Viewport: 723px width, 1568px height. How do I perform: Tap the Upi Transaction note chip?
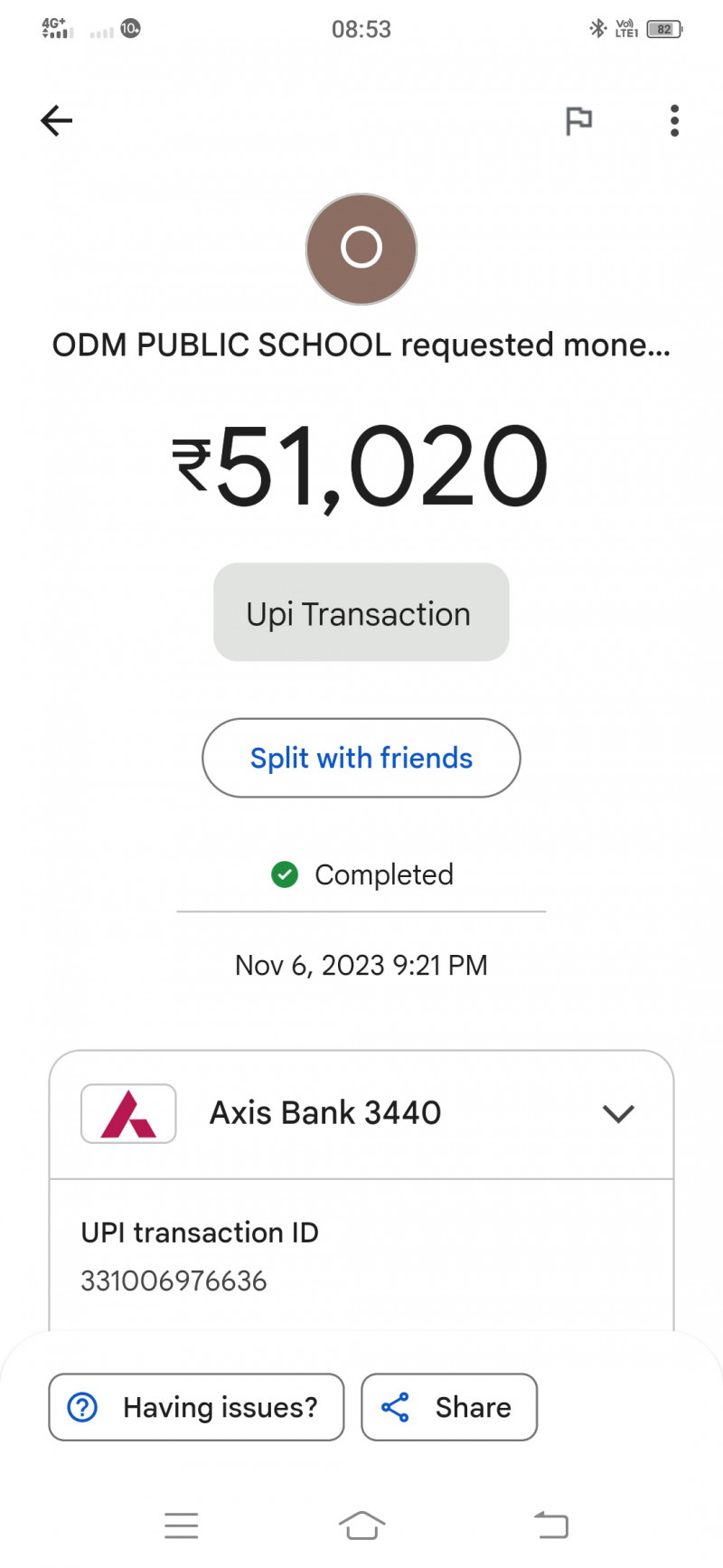coord(361,613)
